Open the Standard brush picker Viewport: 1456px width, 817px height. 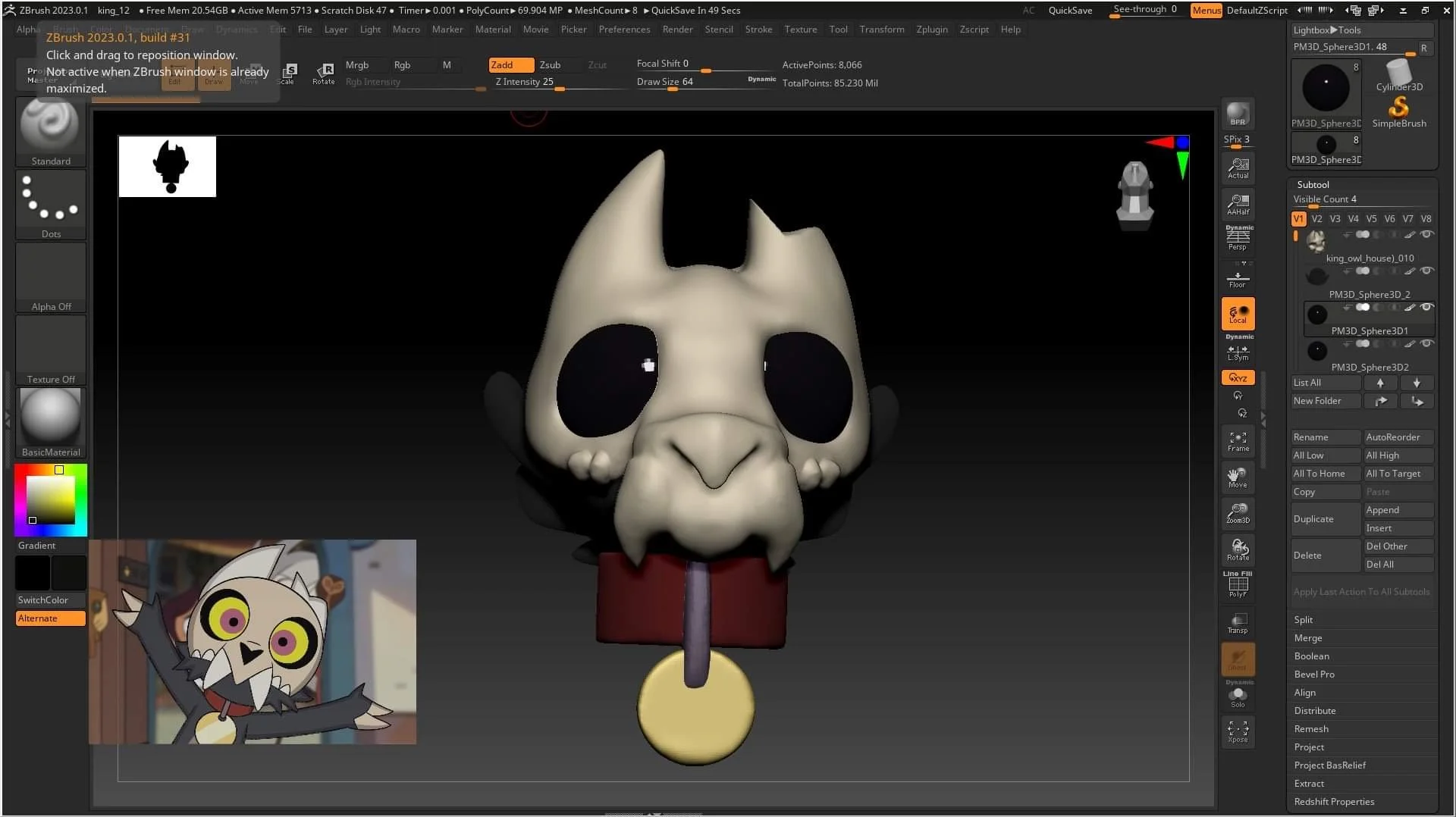(x=51, y=132)
